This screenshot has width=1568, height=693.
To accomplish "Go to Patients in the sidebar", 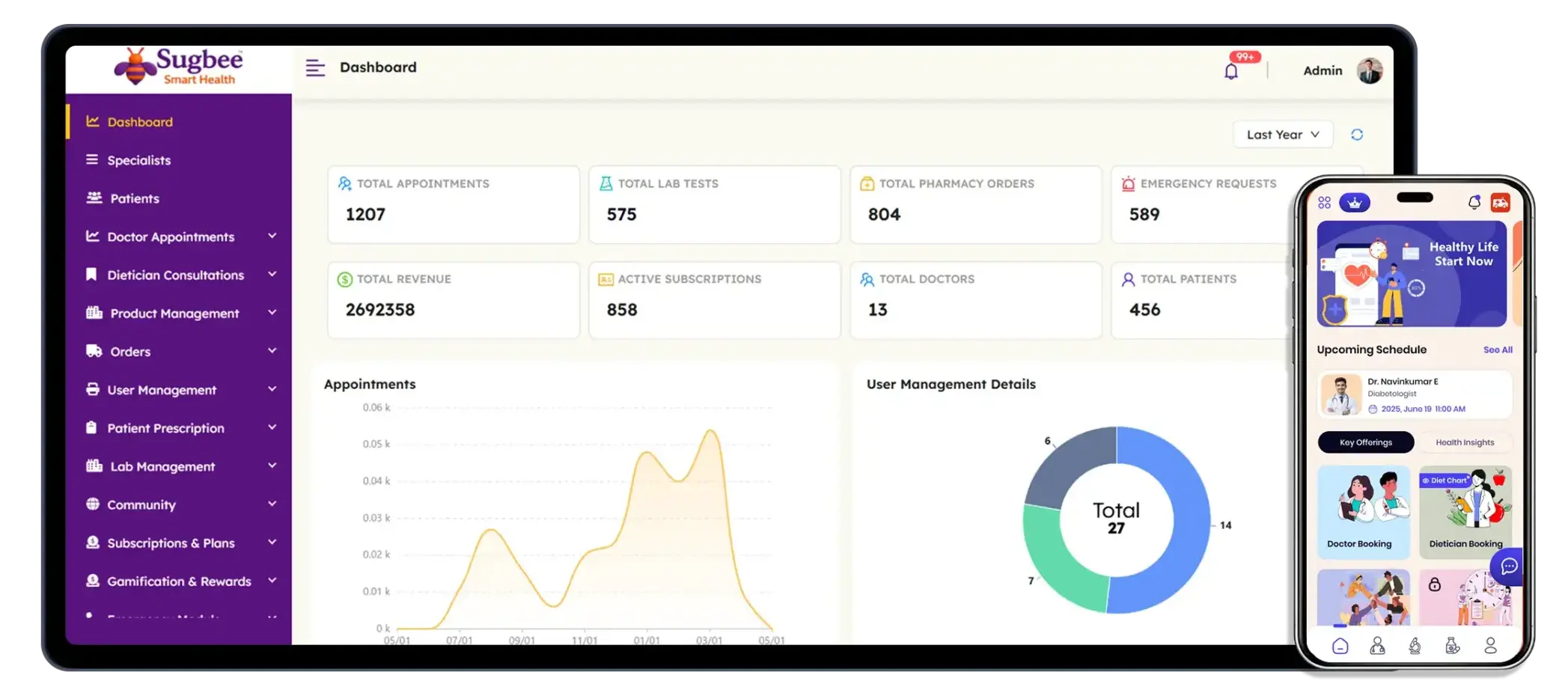I will (135, 198).
